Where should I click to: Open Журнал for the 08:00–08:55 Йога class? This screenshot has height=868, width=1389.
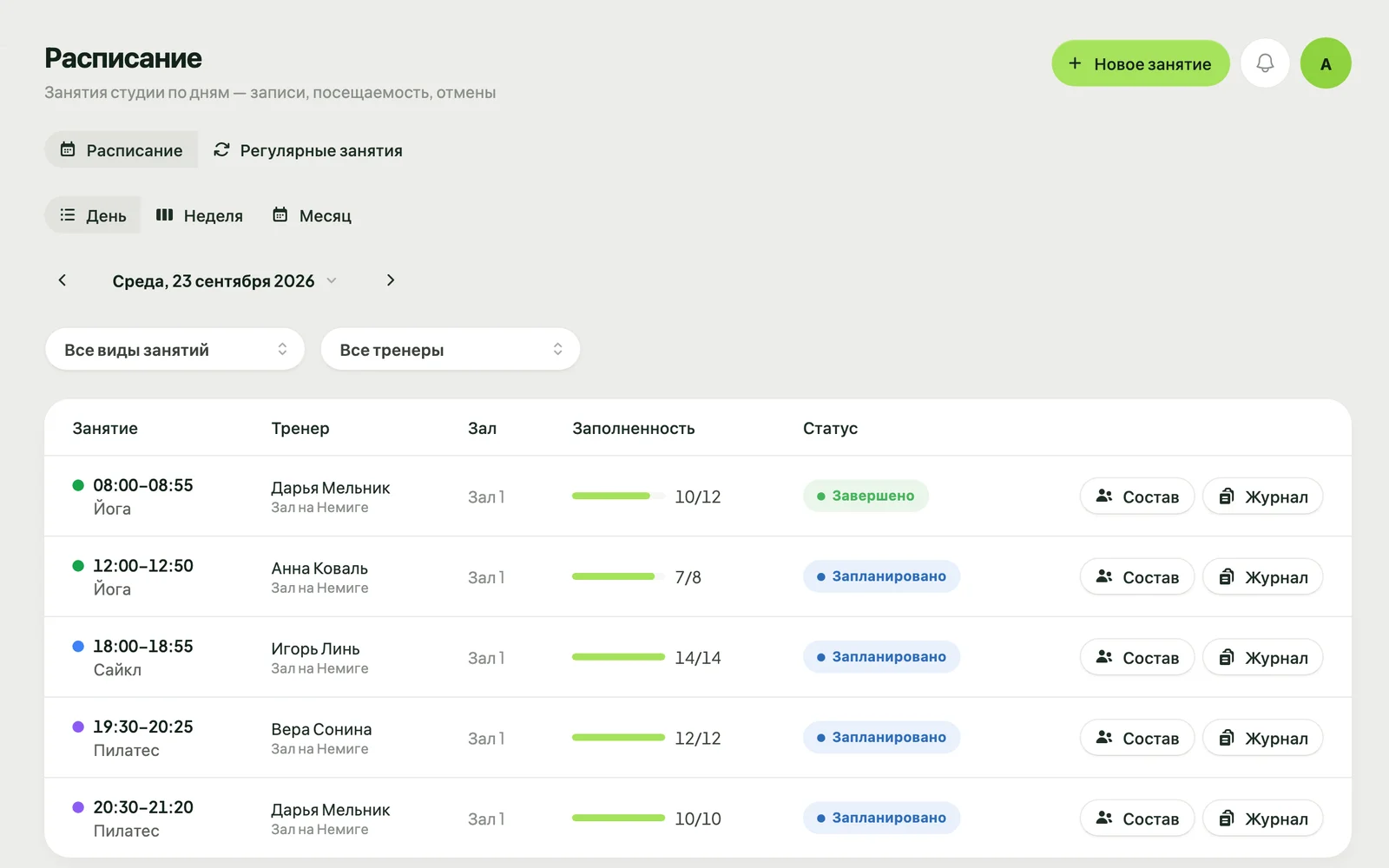coord(1263,496)
